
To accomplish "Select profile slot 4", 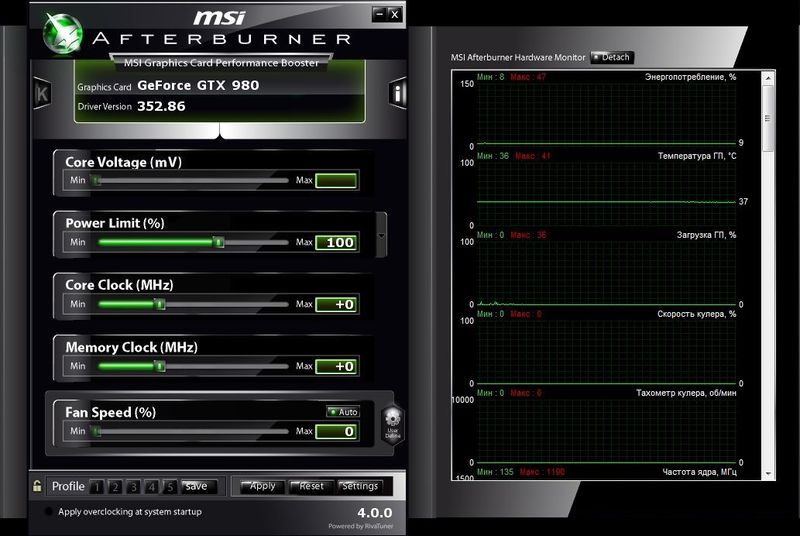I will tap(152, 487).
